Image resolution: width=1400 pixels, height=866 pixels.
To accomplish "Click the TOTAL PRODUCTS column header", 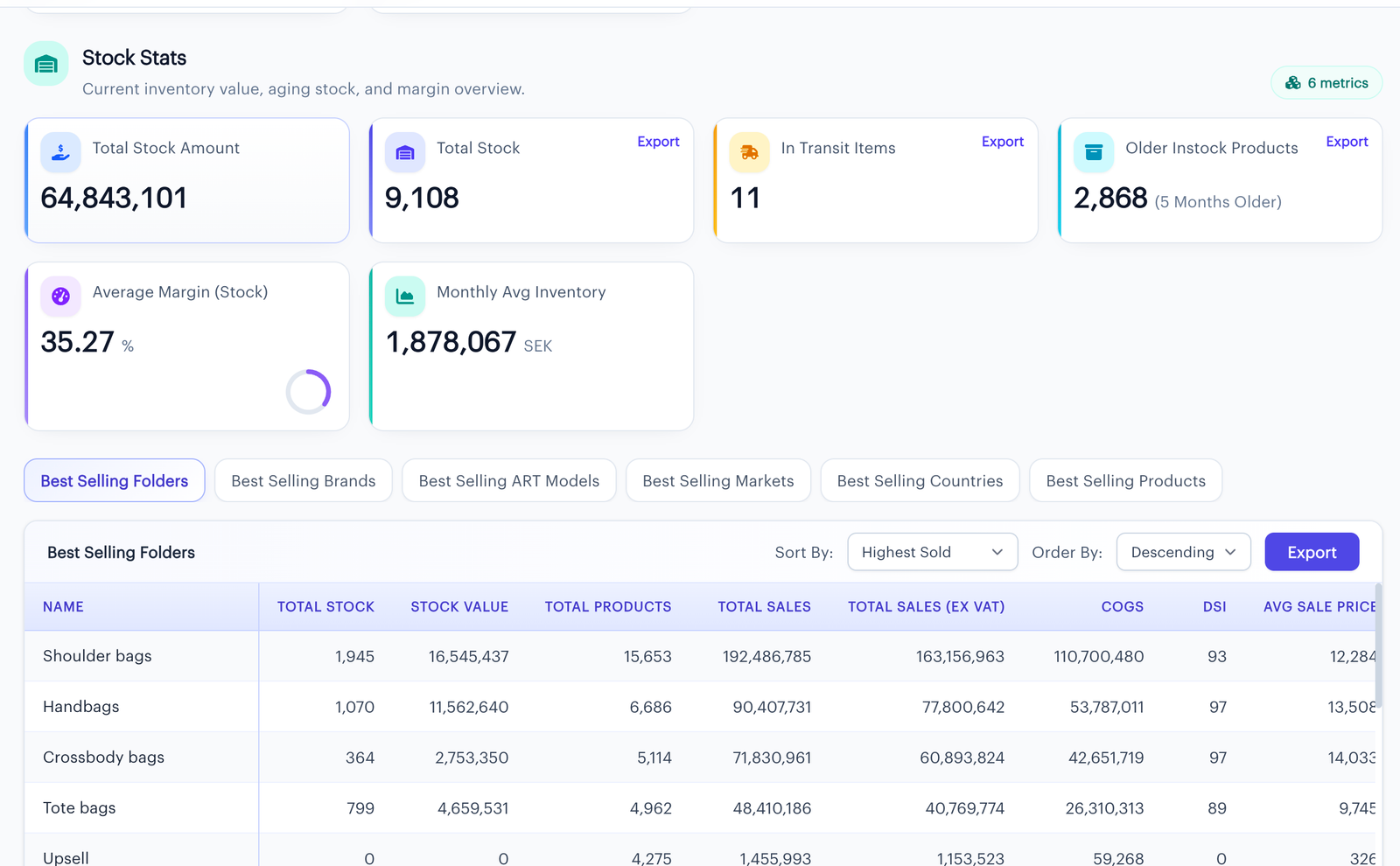I will point(608,607).
